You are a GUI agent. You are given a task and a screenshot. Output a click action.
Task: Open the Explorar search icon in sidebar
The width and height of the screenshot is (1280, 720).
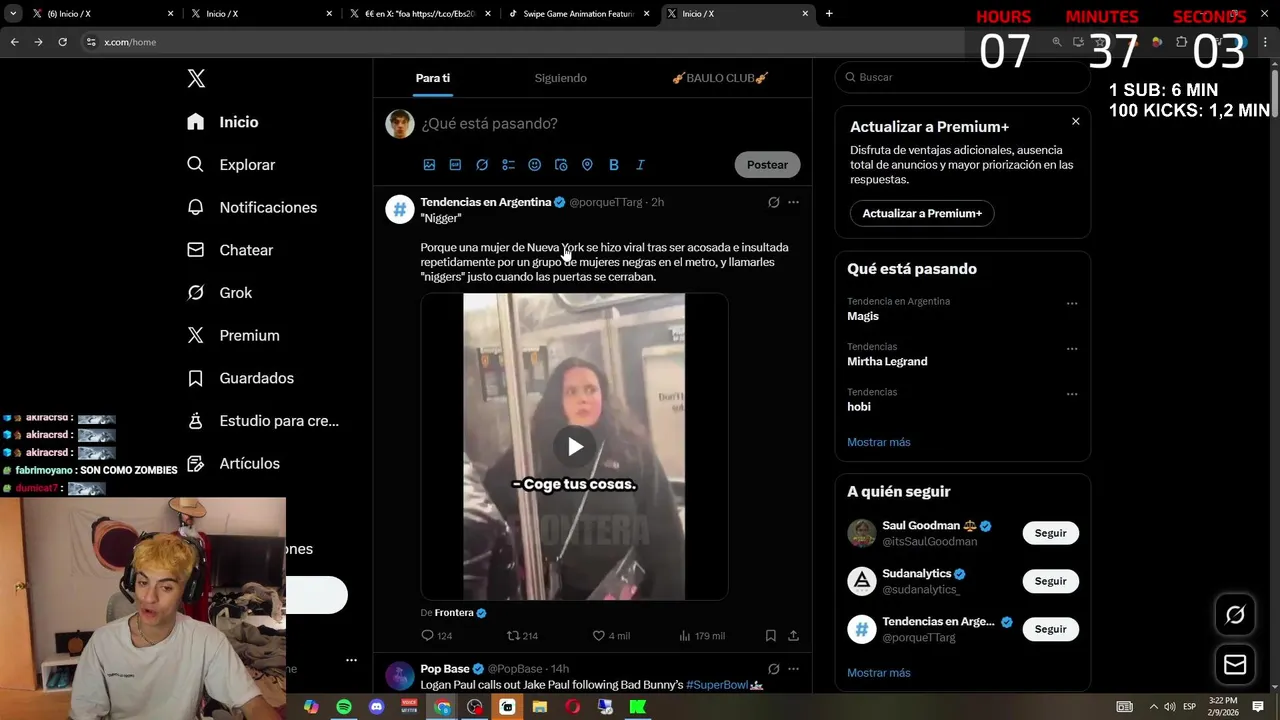(196, 164)
